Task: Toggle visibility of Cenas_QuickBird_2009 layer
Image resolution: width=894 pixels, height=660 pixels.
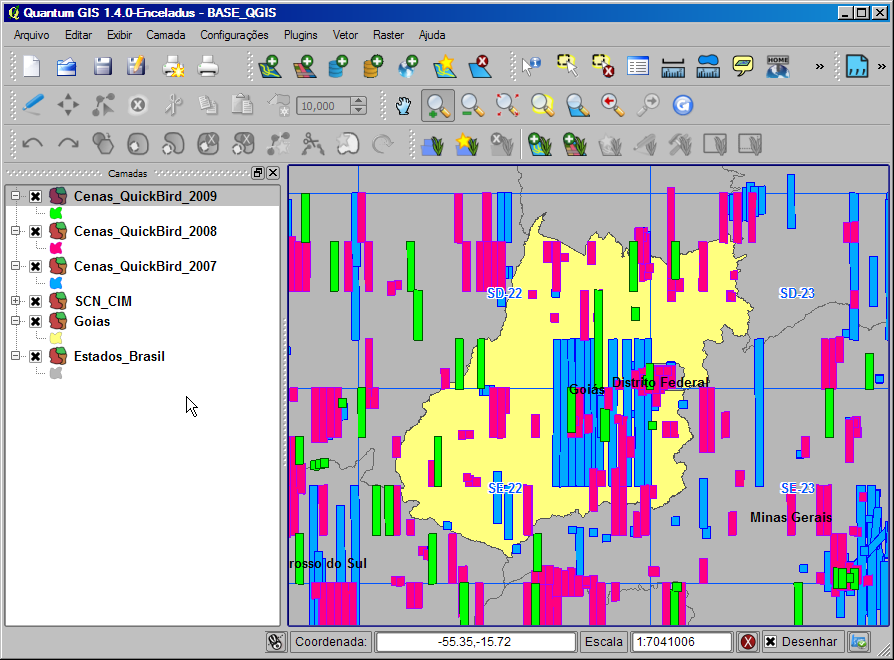Action: pos(35,197)
